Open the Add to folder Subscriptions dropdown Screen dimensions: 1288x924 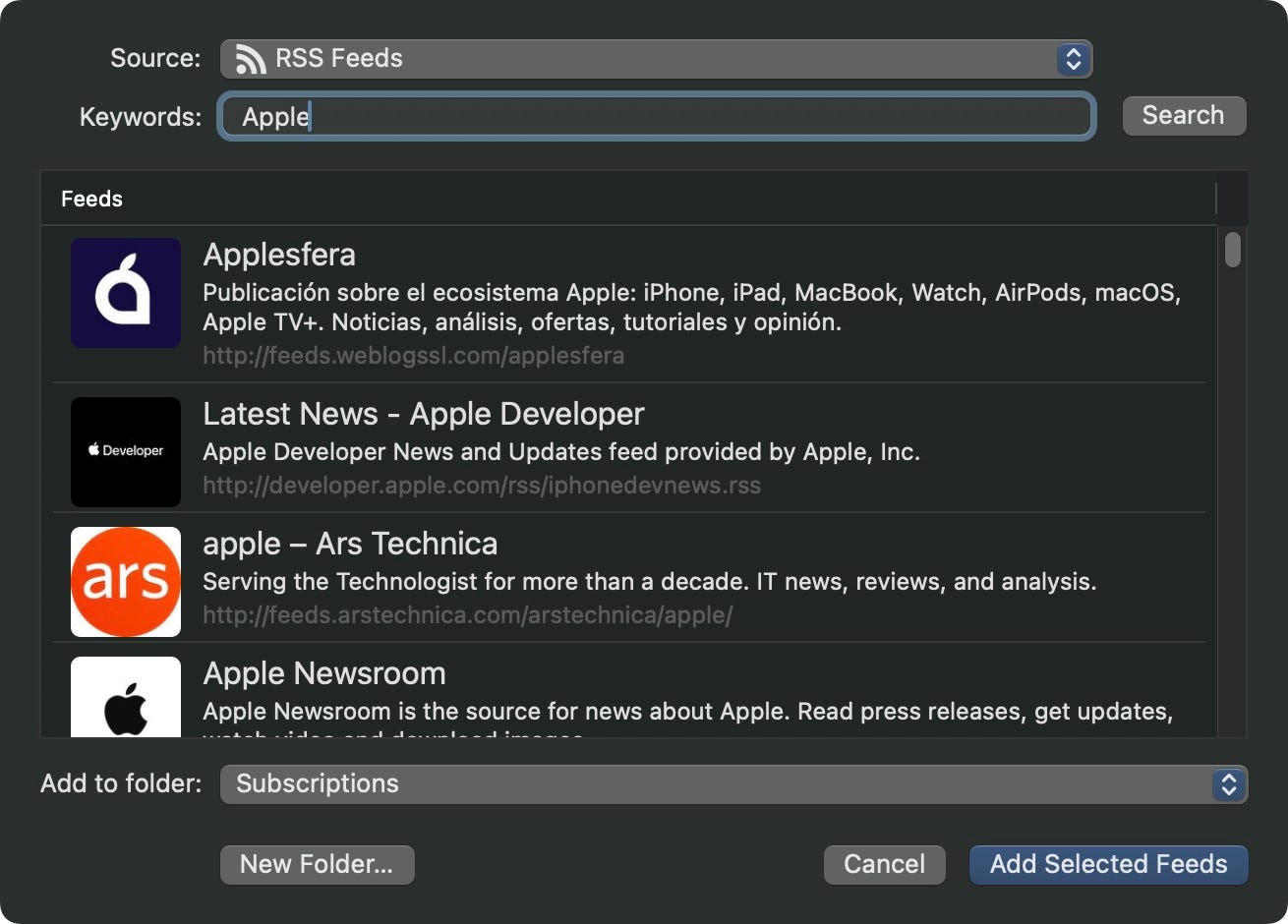[733, 784]
